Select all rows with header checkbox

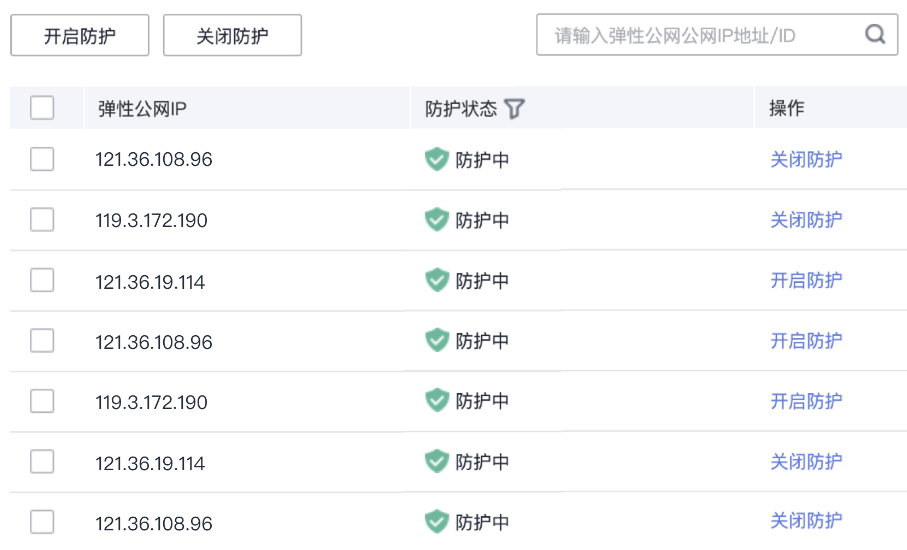42,108
